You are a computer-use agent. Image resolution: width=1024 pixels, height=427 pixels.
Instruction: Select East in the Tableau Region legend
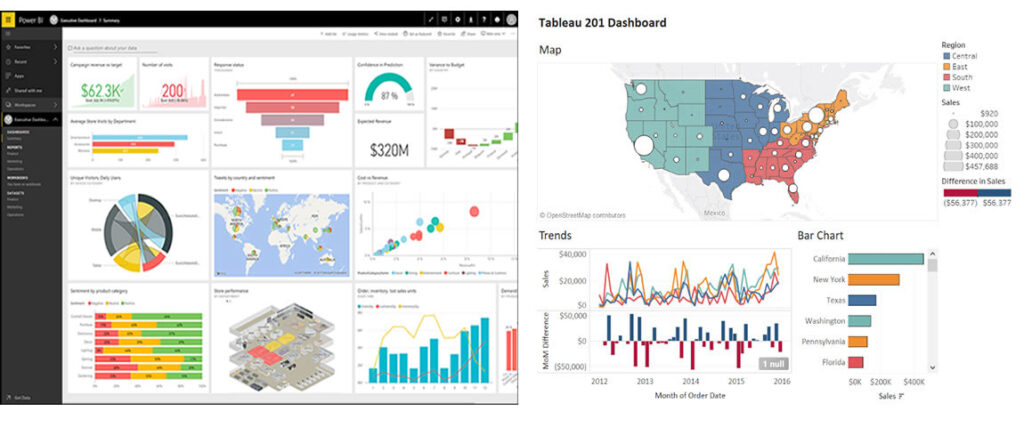click(955, 67)
